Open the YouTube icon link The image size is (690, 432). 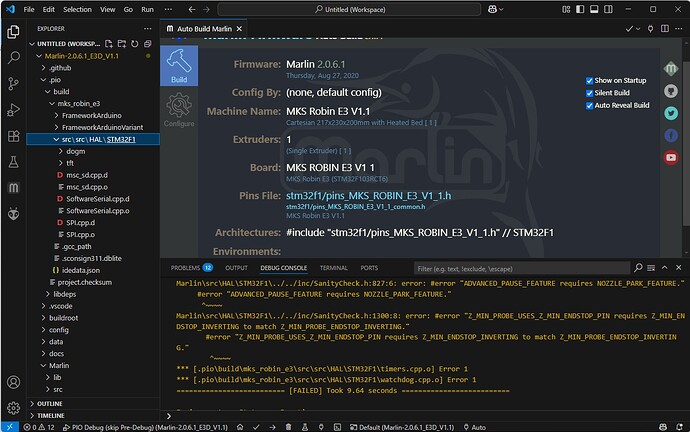[671, 157]
